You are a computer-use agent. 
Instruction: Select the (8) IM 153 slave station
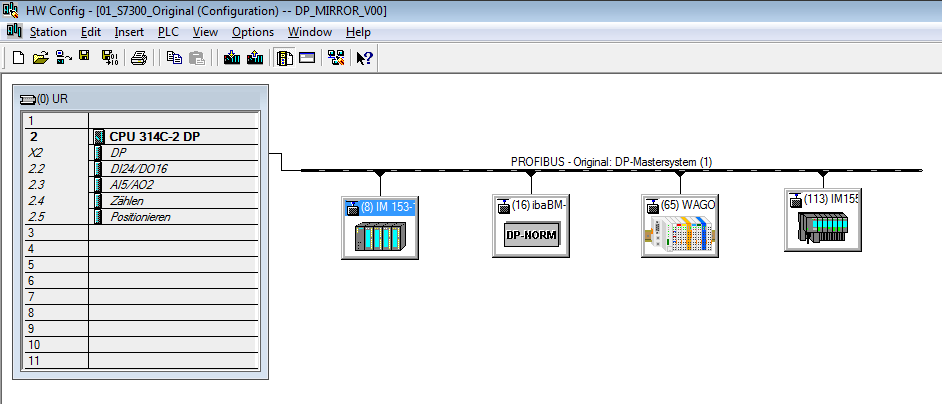tap(380, 227)
